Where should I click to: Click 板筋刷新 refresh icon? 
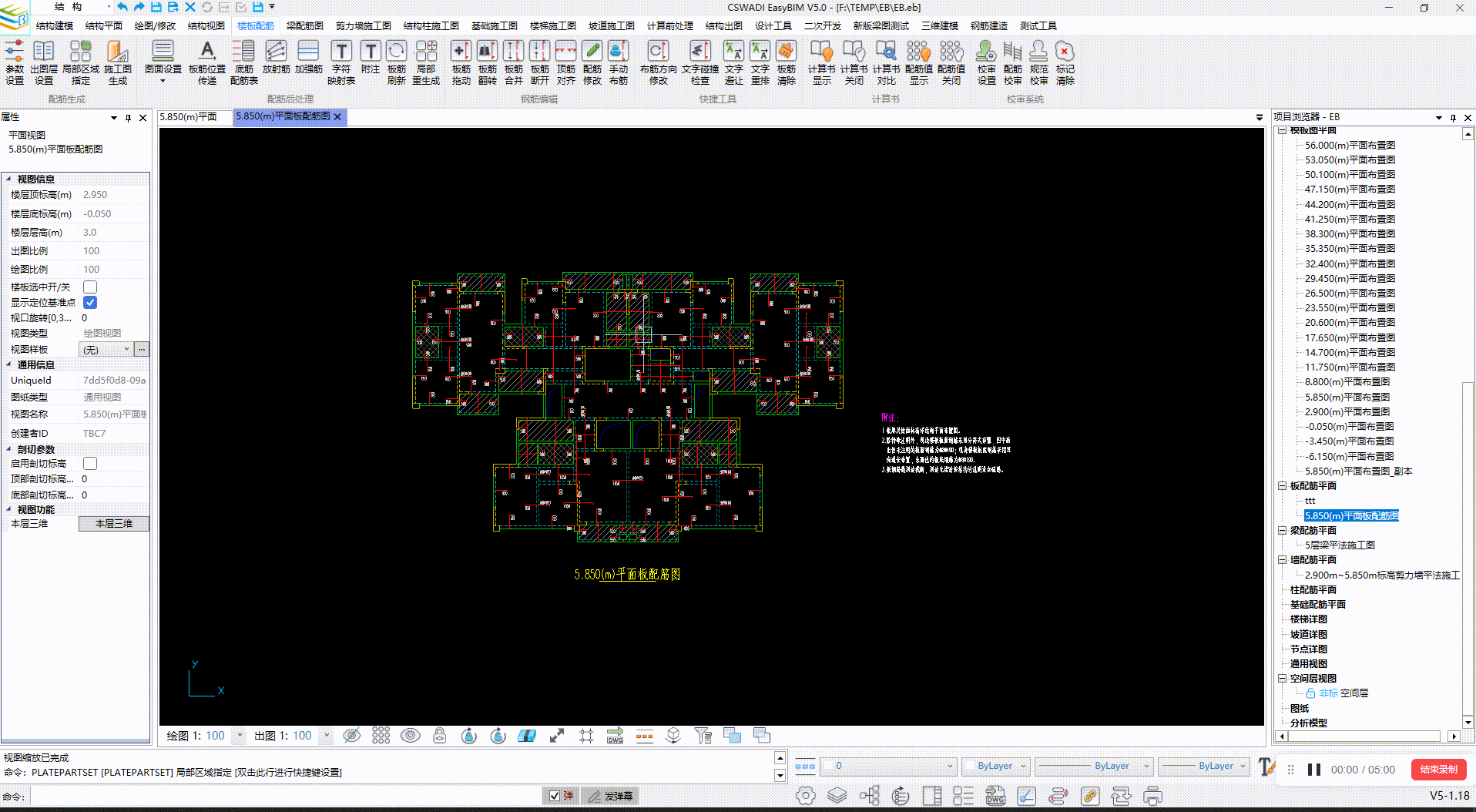click(x=397, y=63)
